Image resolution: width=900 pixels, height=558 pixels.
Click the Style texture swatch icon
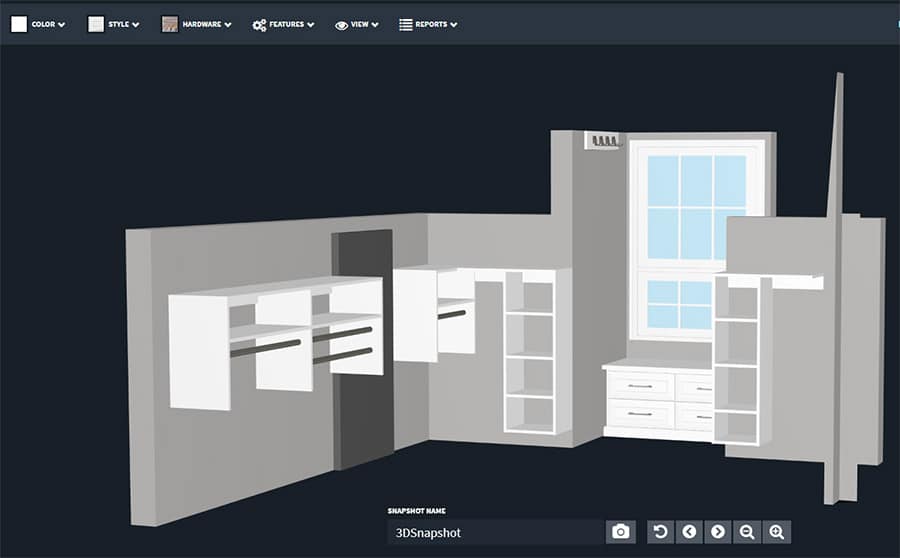(96, 24)
